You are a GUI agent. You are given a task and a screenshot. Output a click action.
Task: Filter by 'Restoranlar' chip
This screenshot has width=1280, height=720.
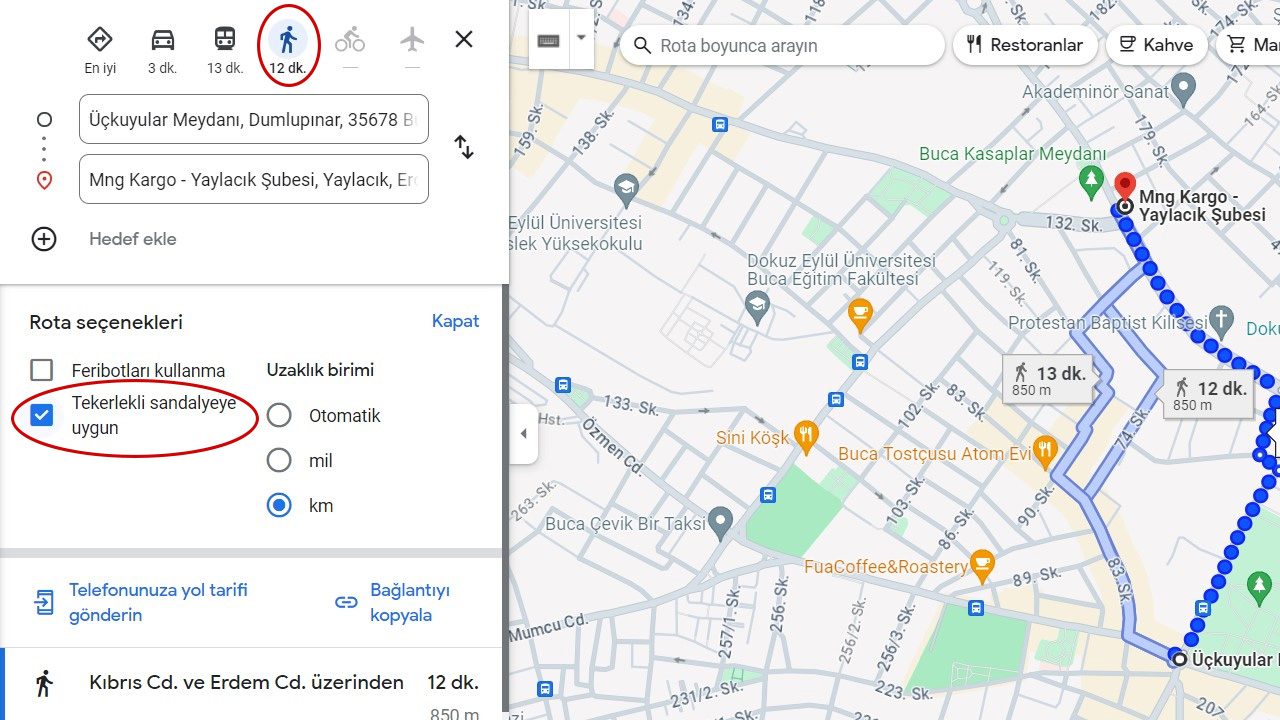click(x=1025, y=45)
